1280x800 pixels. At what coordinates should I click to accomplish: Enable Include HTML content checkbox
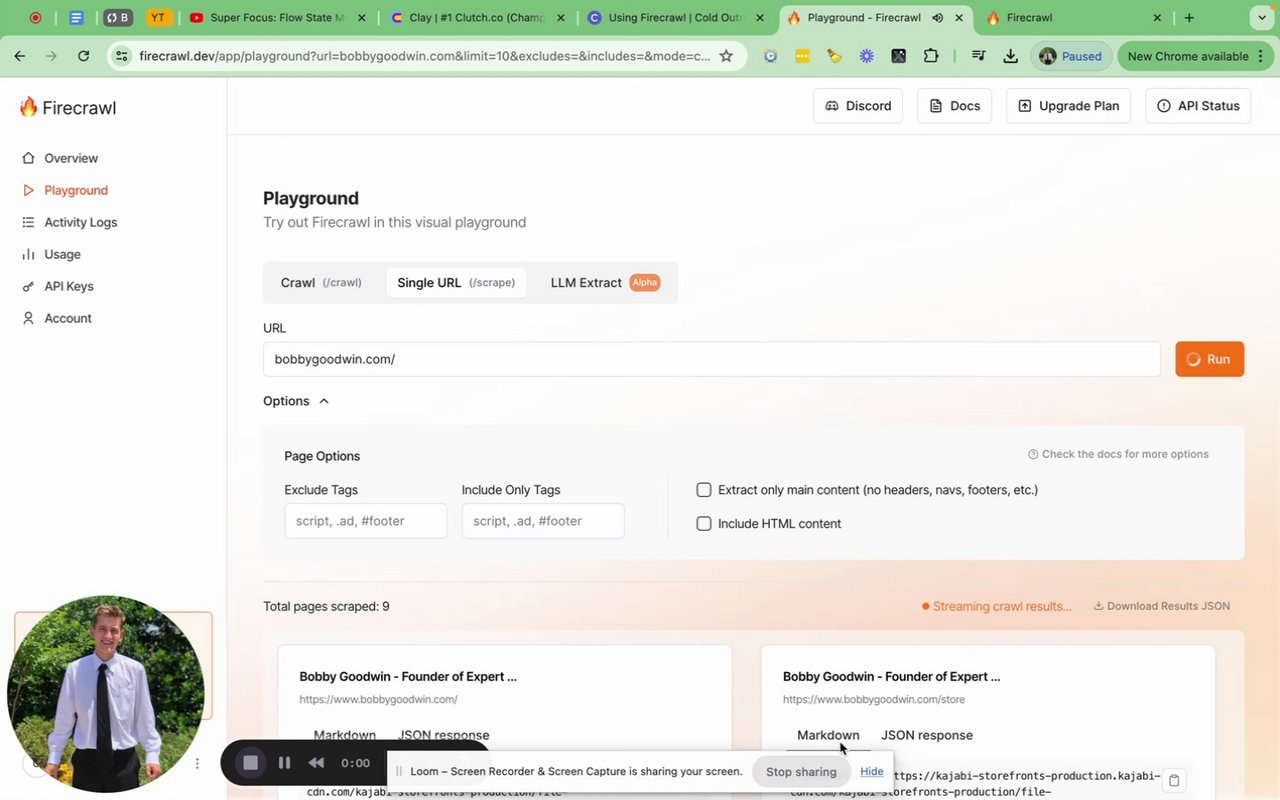(704, 524)
